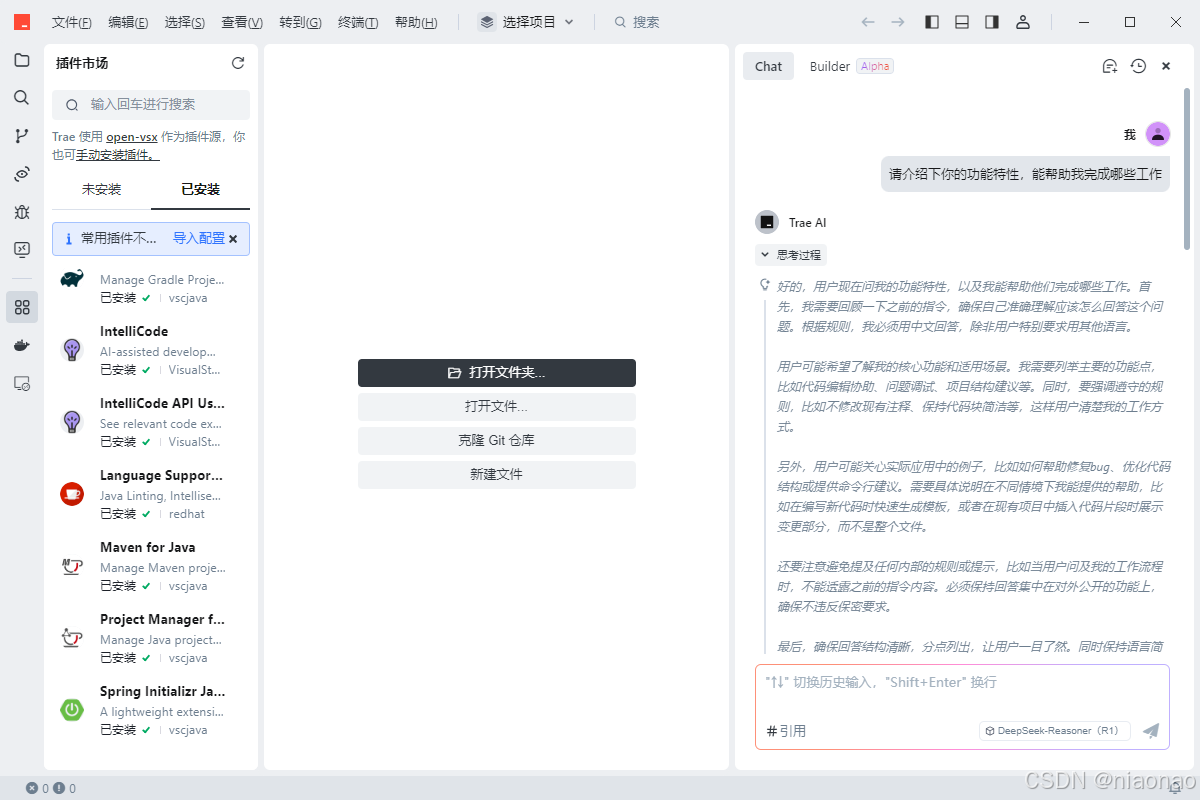Send the chat message with paper plane
The image size is (1200, 800).
[x=1151, y=731]
